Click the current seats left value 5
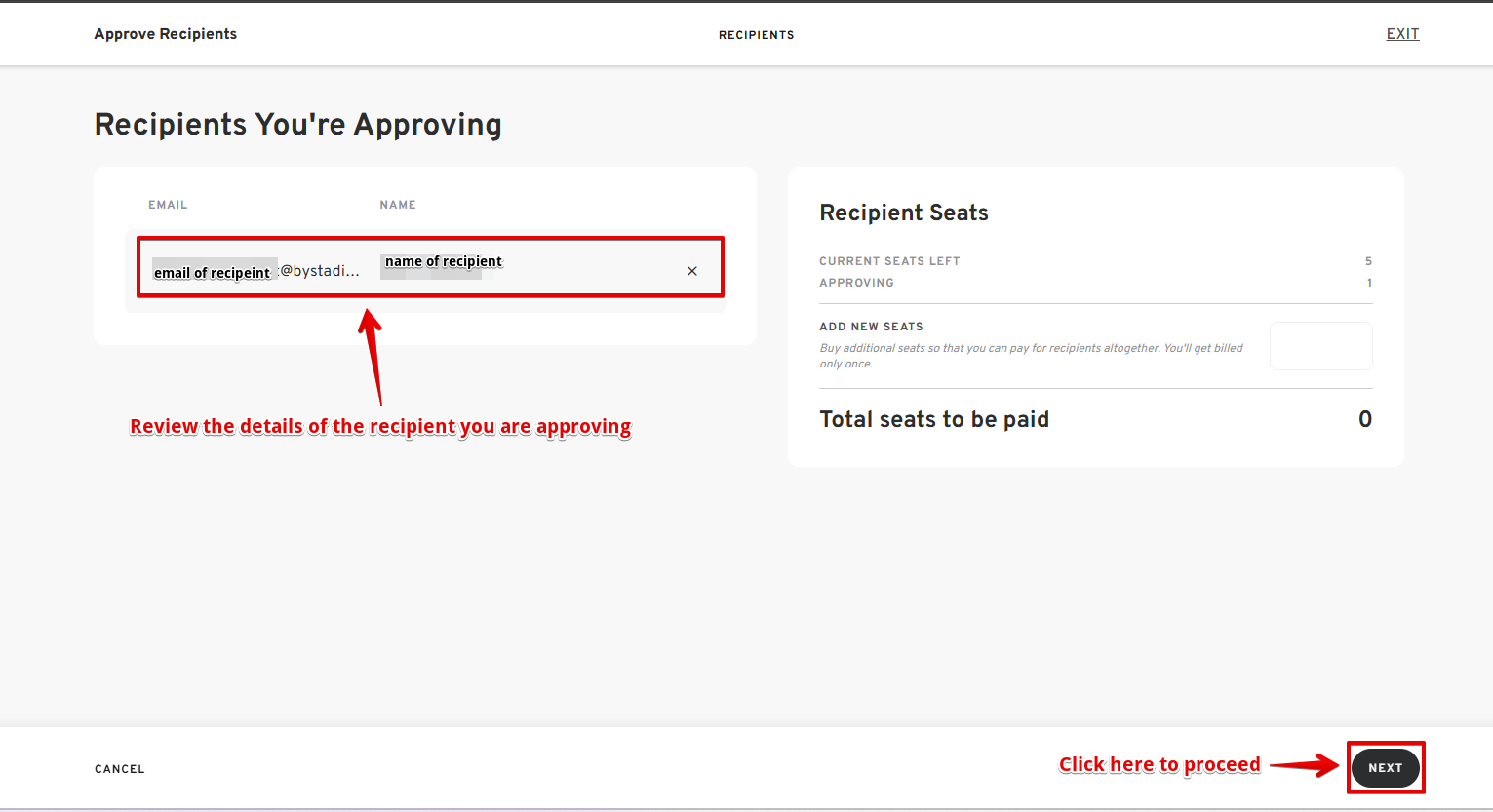This screenshot has width=1493, height=812. 1368,261
